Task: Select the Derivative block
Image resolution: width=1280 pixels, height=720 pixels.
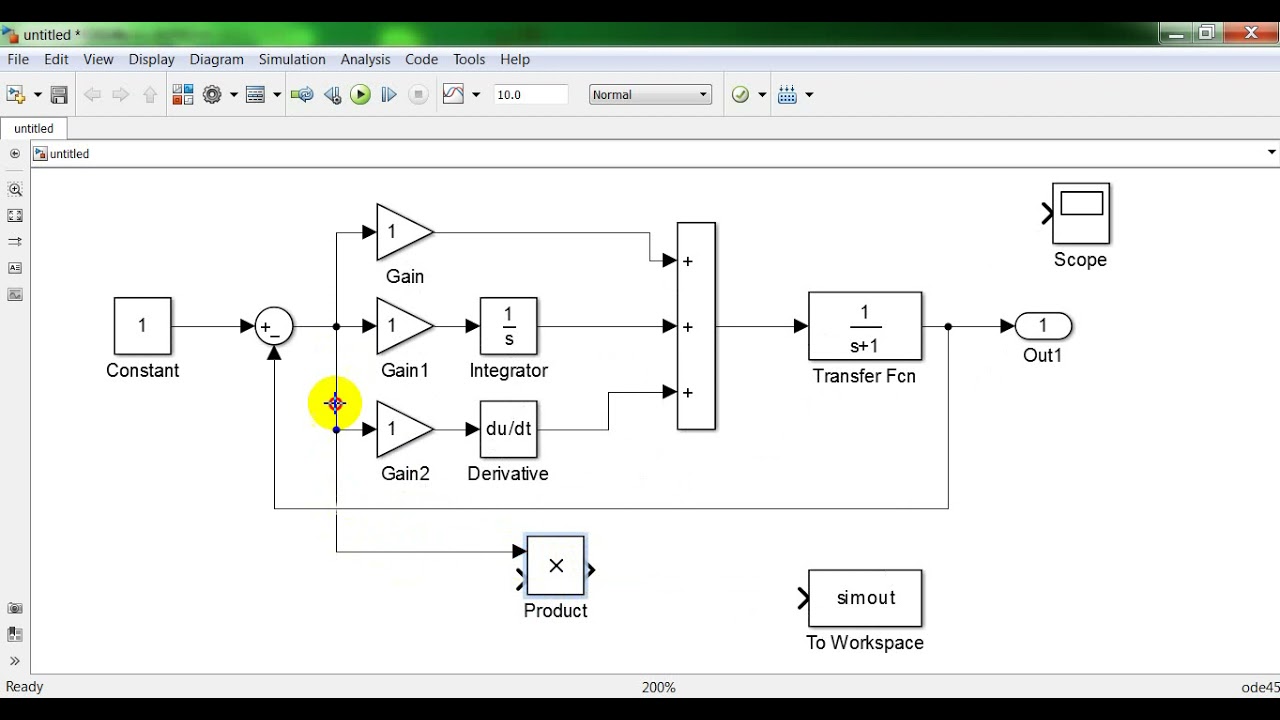Action: point(509,429)
